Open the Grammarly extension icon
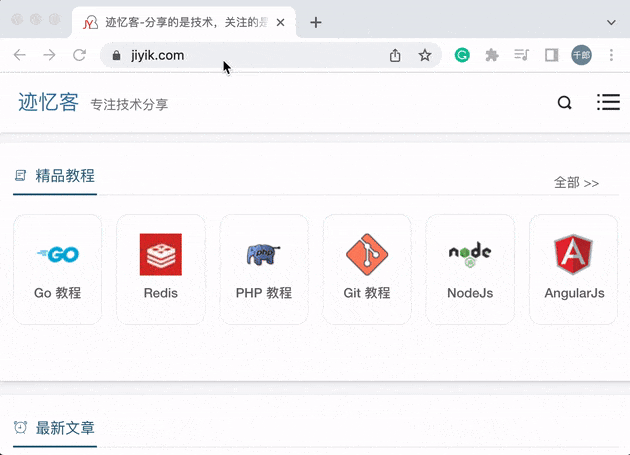 coord(462,55)
